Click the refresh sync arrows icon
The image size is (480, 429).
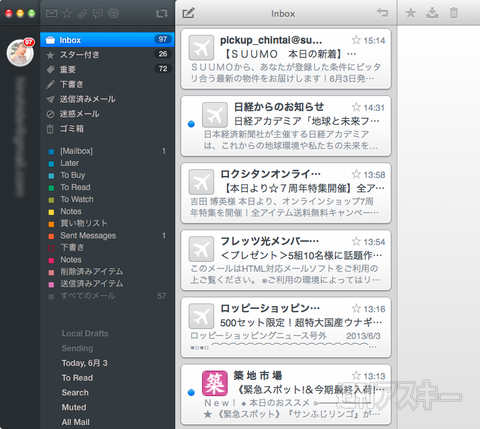(x=162, y=14)
